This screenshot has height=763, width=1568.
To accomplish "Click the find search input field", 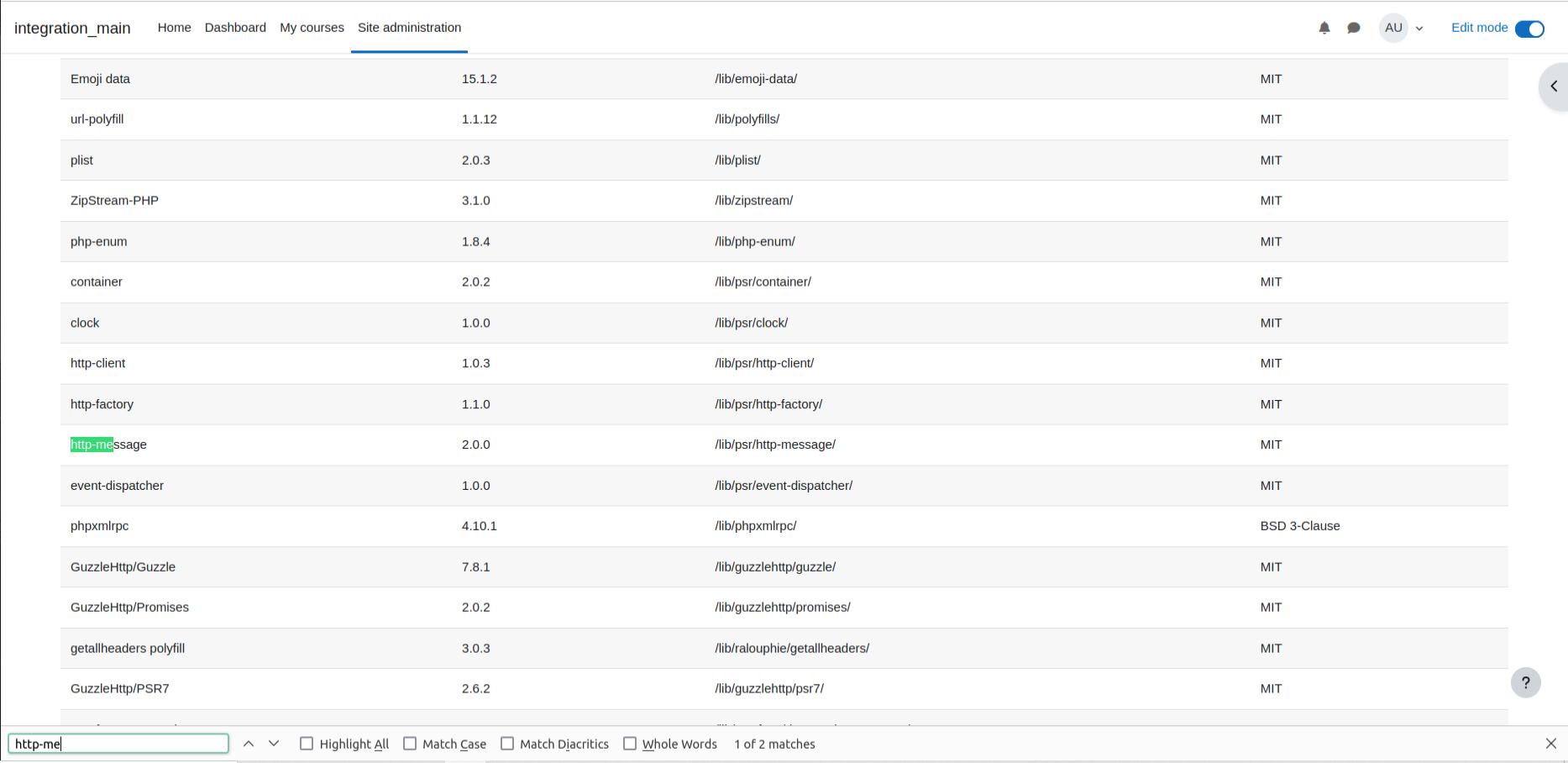I will [118, 744].
